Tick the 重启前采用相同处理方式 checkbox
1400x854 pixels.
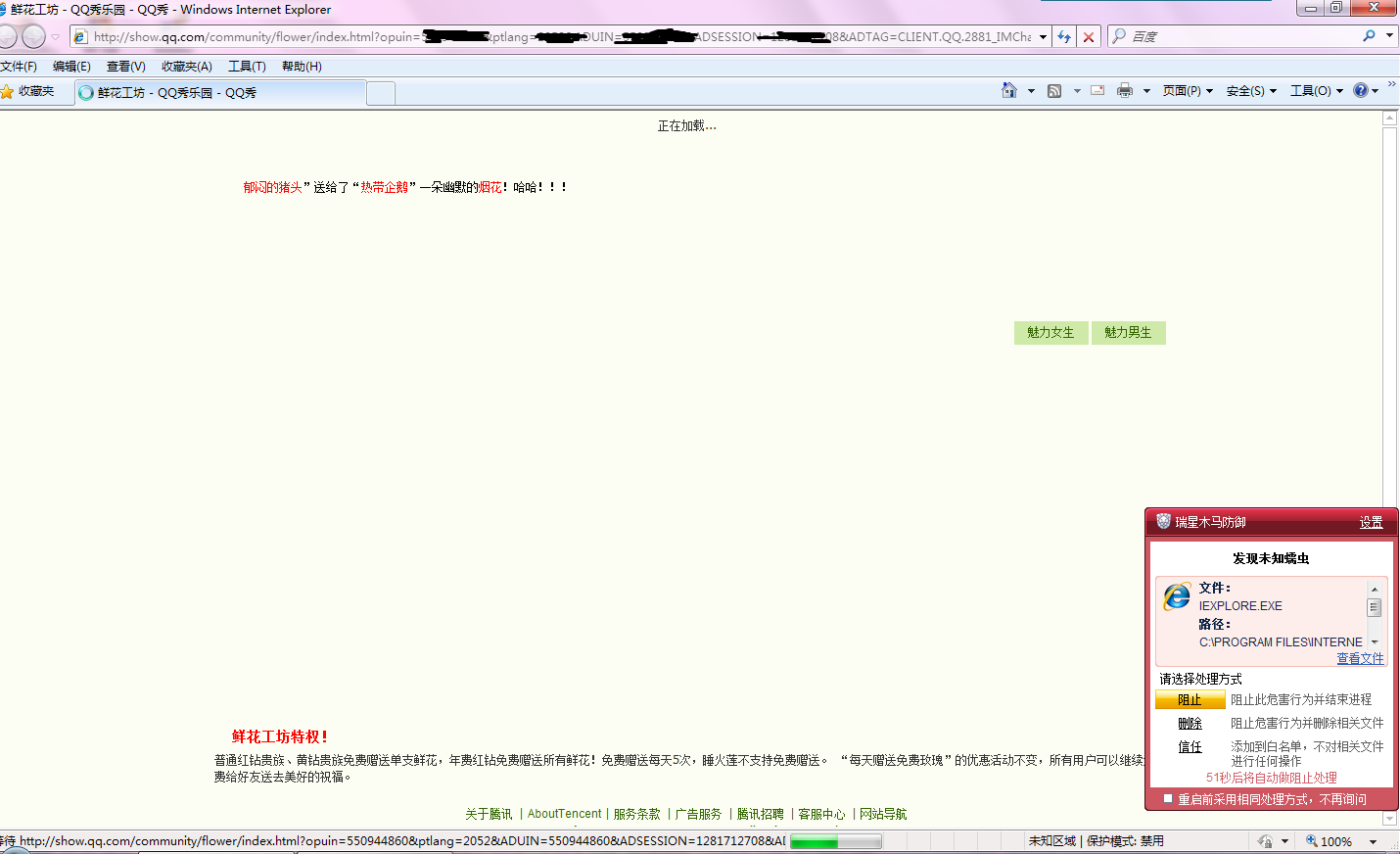tap(1167, 799)
